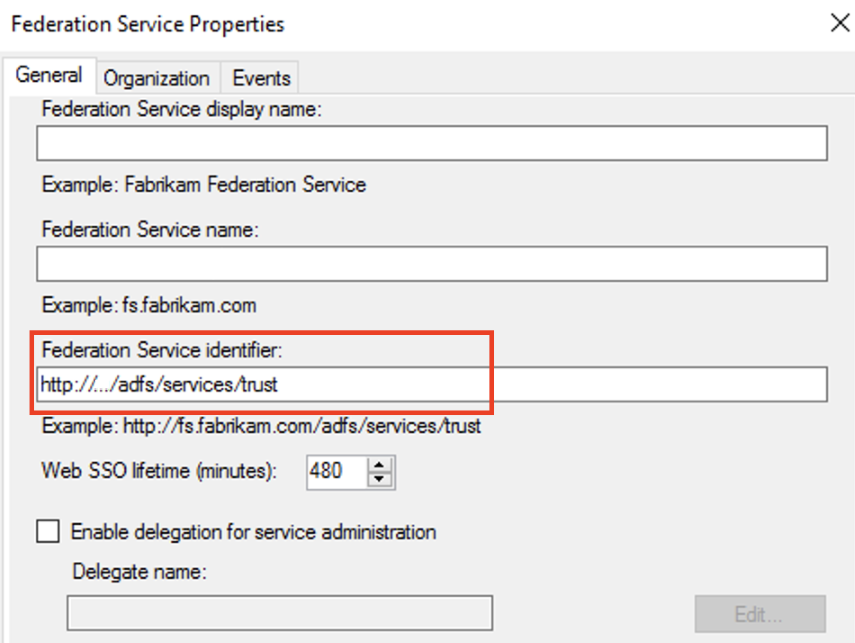
Task: Click the Federation Service display name label
Action: (181, 111)
